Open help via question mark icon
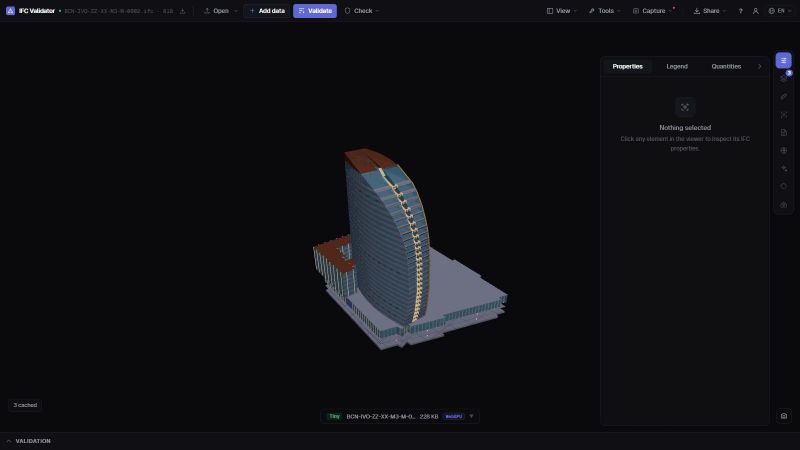 click(740, 11)
